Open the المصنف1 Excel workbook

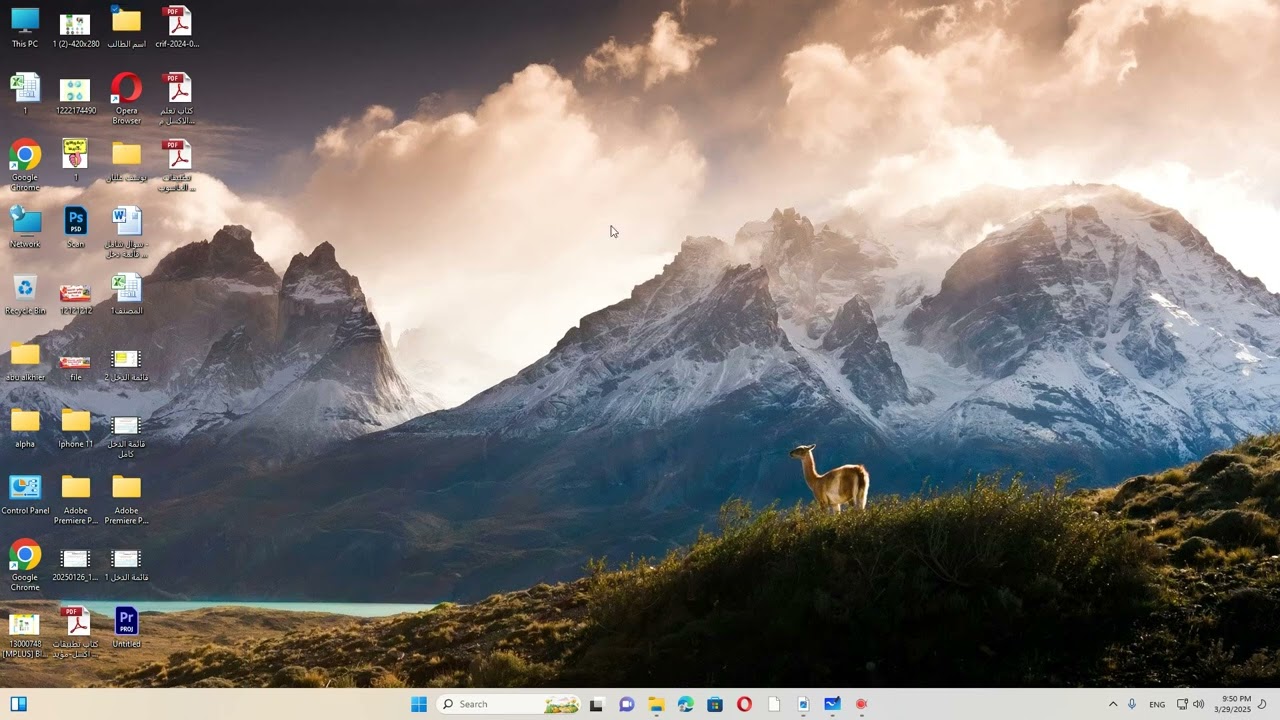126,294
